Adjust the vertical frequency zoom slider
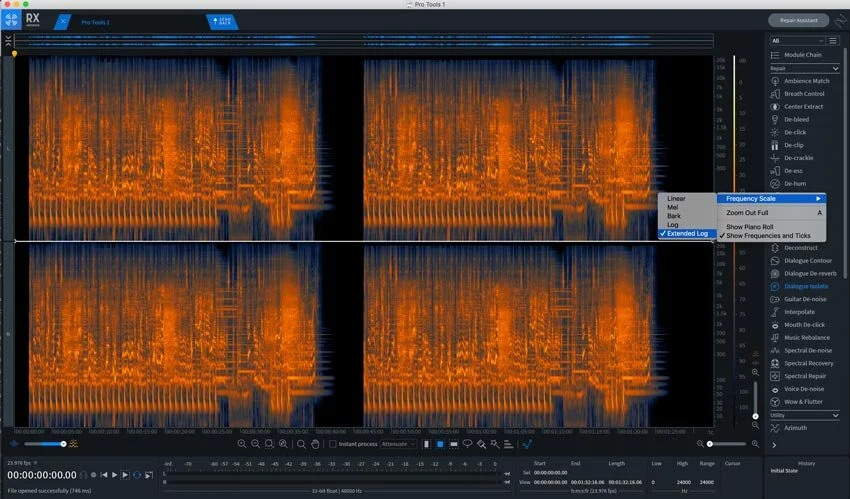Image resolution: width=850 pixels, height=499 pixels. pyautogui.click(x=755, y=400)
